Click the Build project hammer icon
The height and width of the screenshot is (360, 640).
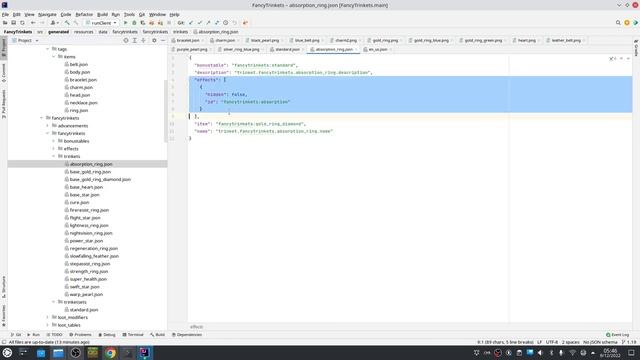click(67, 23)
